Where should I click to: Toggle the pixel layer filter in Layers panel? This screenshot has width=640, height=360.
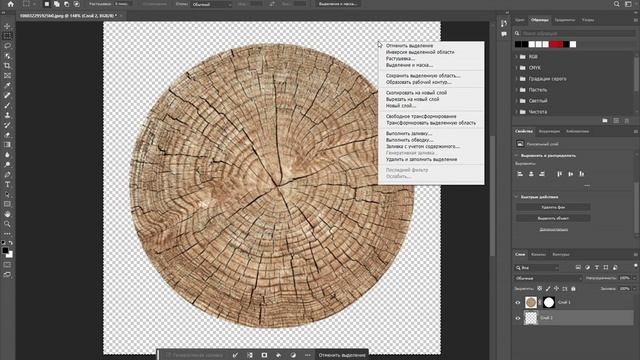pos(578,267)
